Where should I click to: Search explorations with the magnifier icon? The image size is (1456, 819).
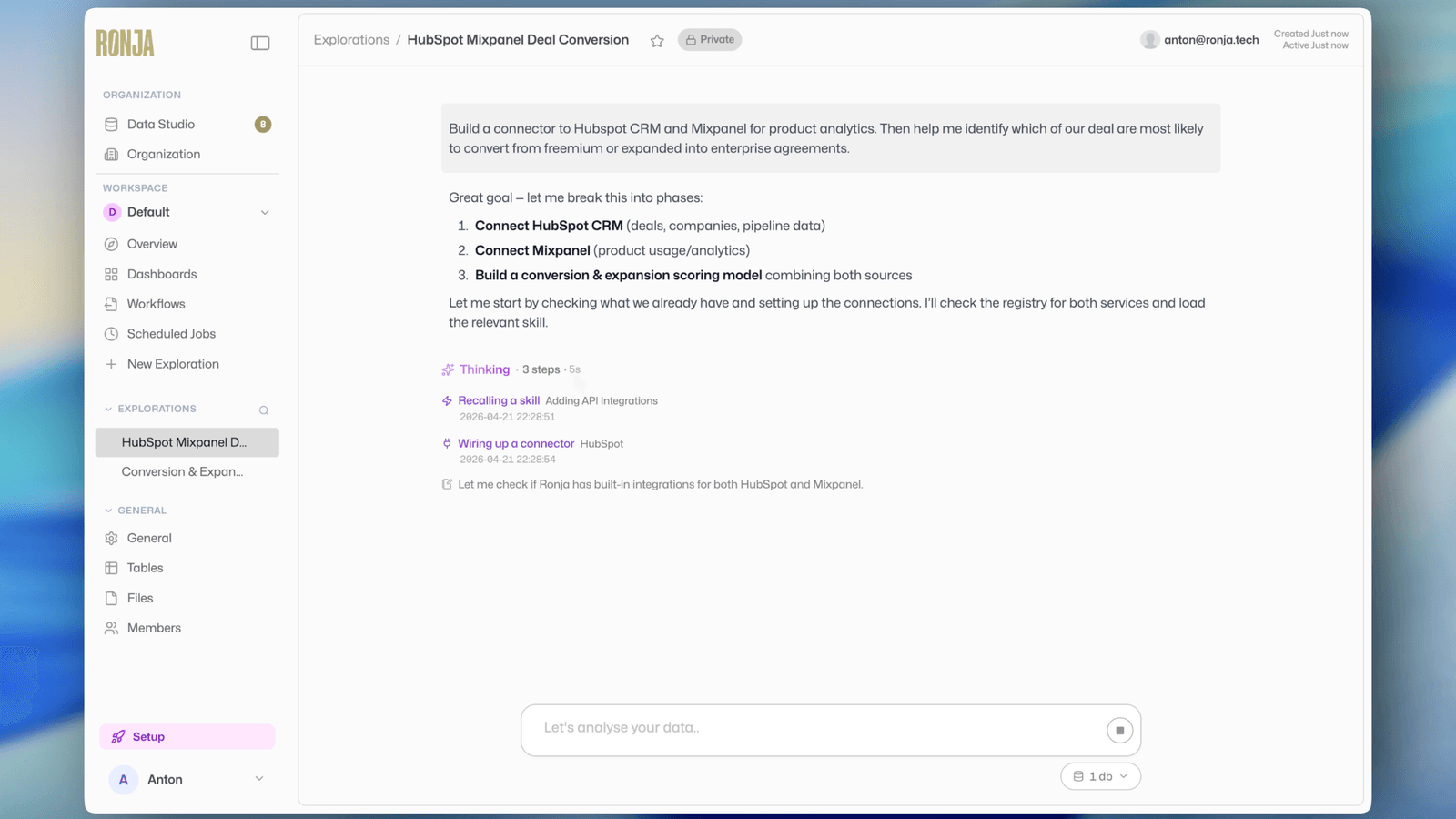tap(264, 410)
